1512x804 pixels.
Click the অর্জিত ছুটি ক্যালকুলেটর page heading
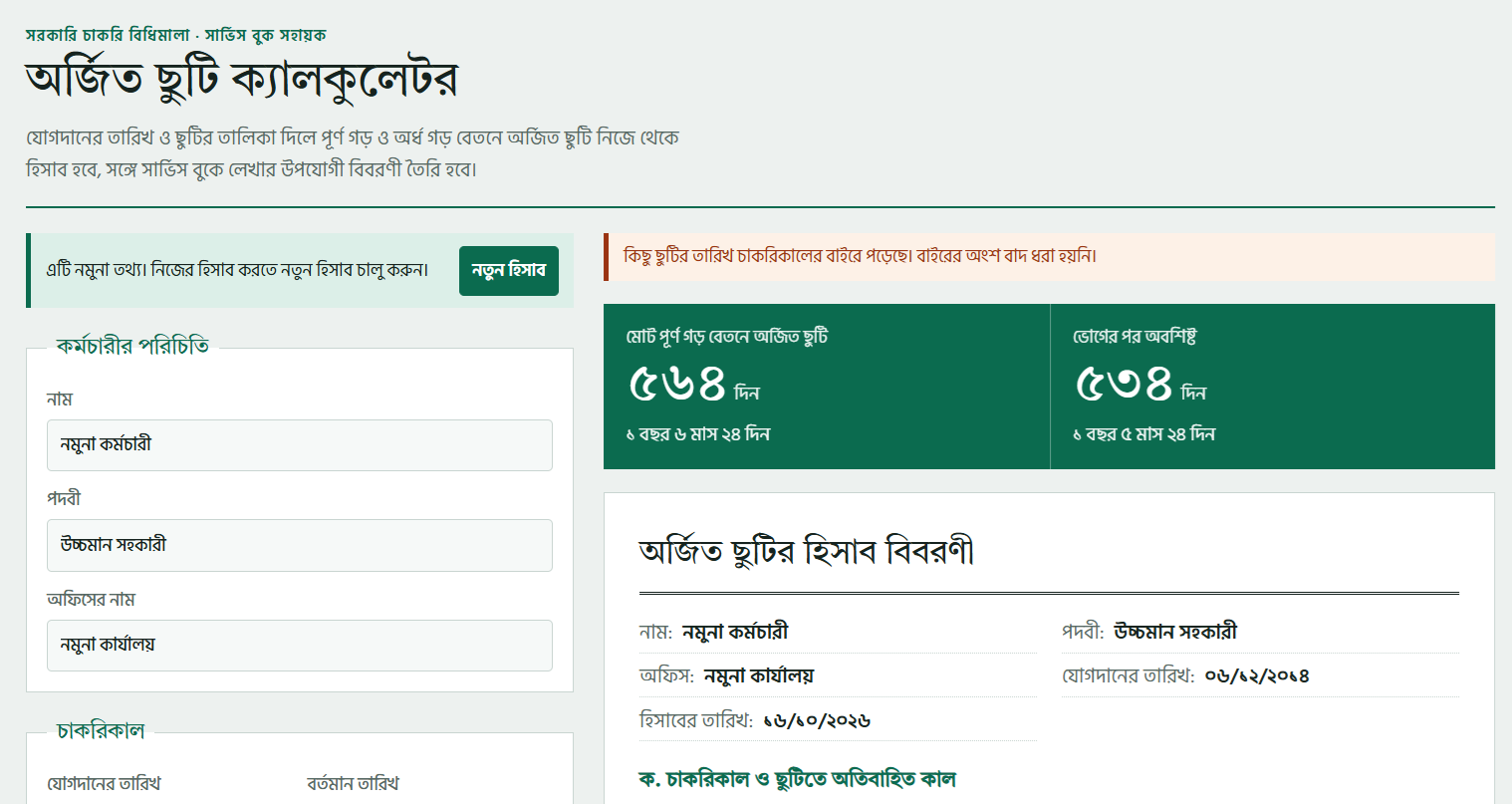point(242,80)
